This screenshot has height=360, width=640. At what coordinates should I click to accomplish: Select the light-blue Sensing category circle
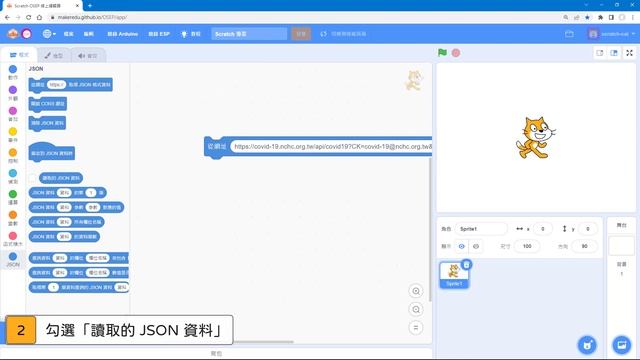click(13, 173)
